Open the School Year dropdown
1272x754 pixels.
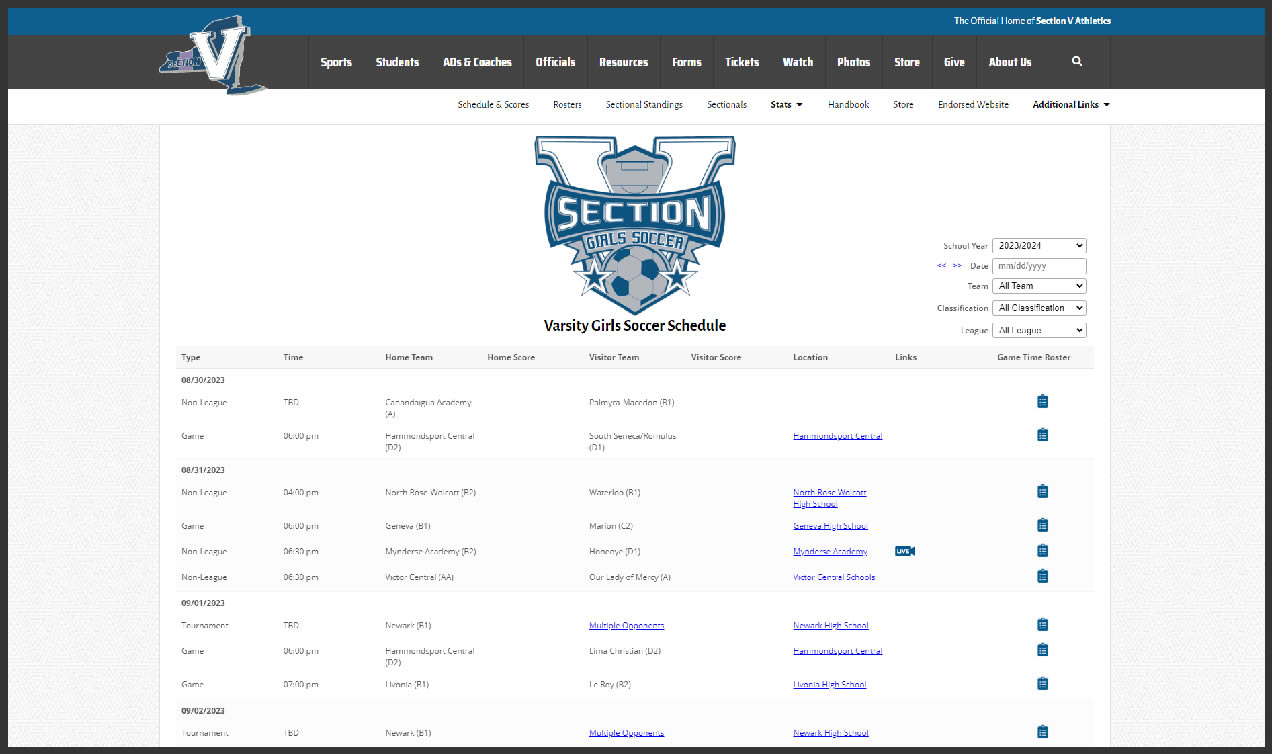coord(1039,246)
